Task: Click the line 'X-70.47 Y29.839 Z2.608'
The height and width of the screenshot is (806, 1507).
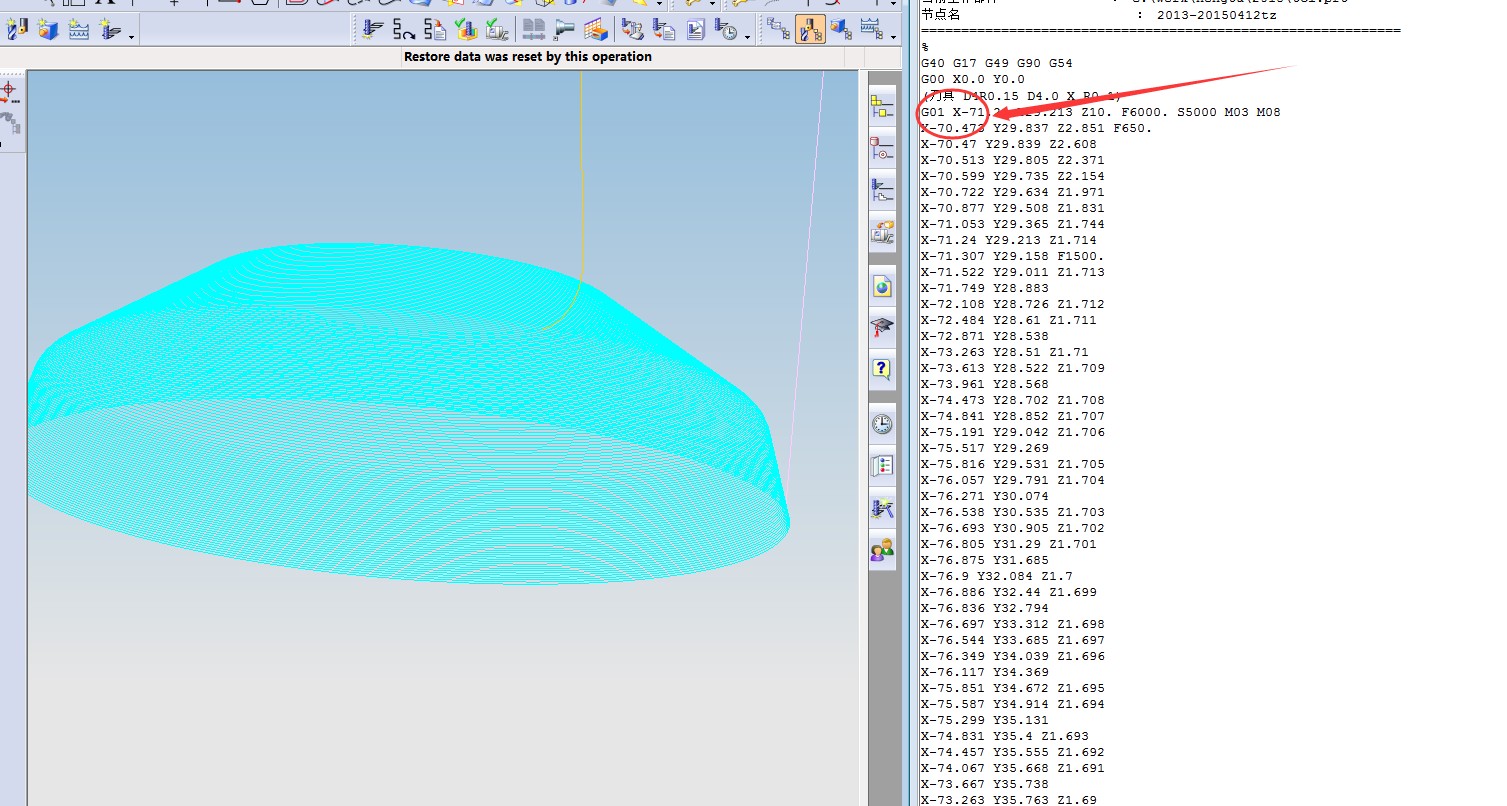Action: tap(1009, 144)
